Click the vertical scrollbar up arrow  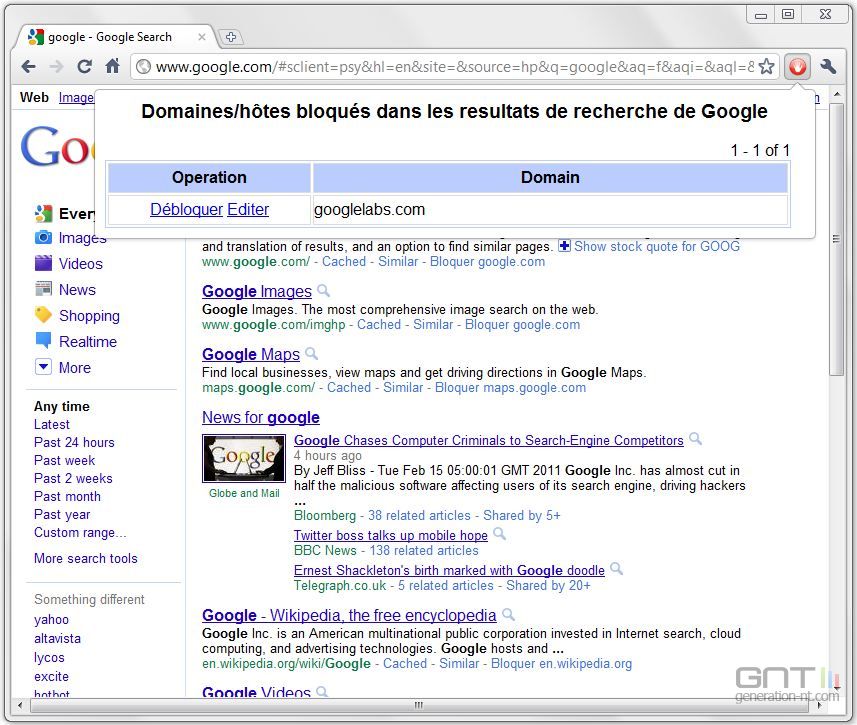pyautogui.click(x=836, y=95)
